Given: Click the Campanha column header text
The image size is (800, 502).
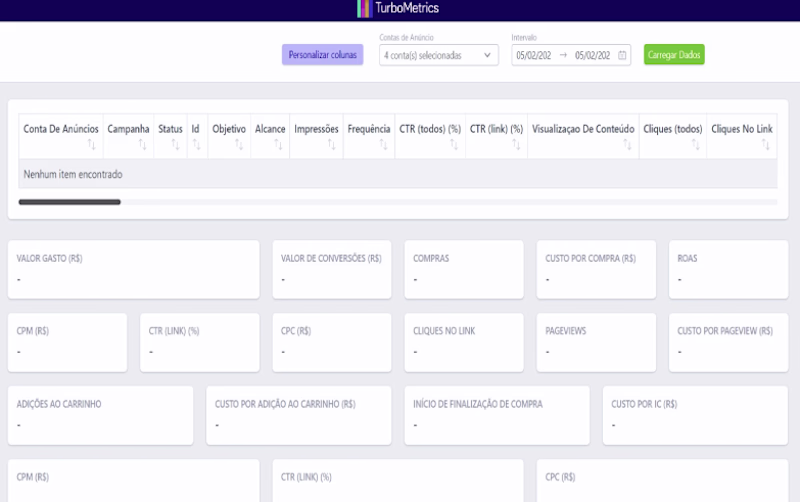Looking at the screenshot, I should [128, 129].
